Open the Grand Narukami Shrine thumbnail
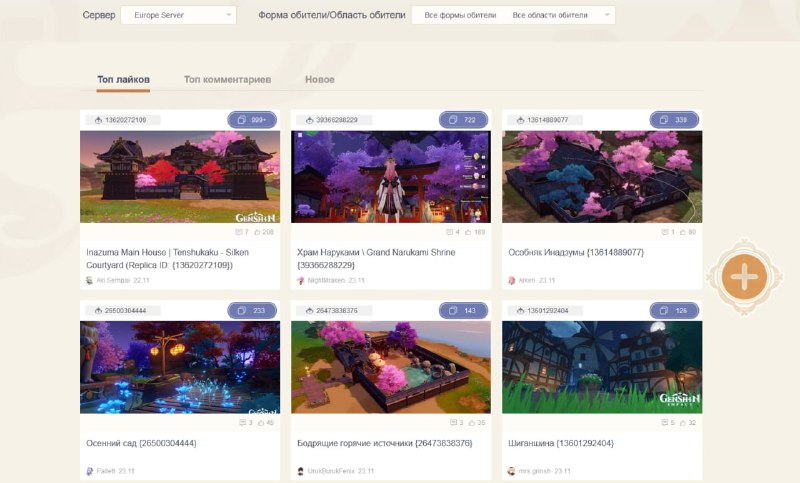 point(391,177)
